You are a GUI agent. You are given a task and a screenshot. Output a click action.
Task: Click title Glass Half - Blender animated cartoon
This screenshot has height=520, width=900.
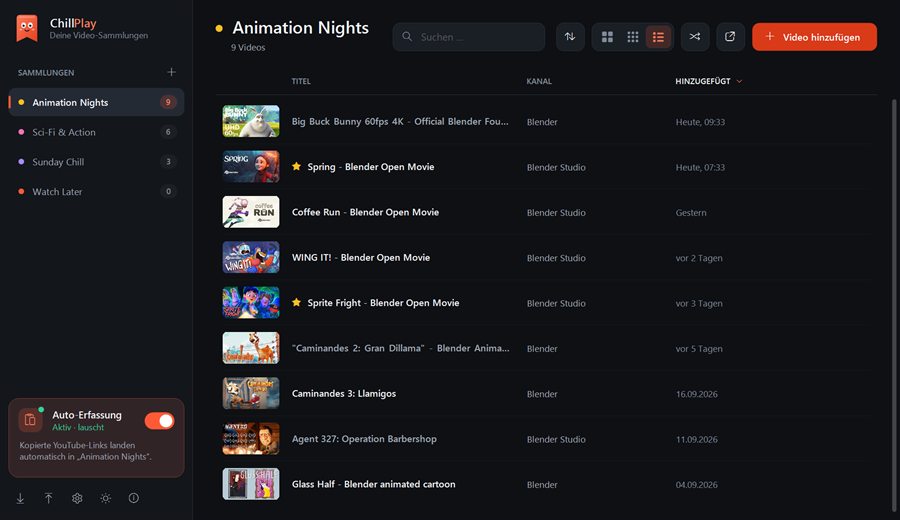tap(373, 484)
